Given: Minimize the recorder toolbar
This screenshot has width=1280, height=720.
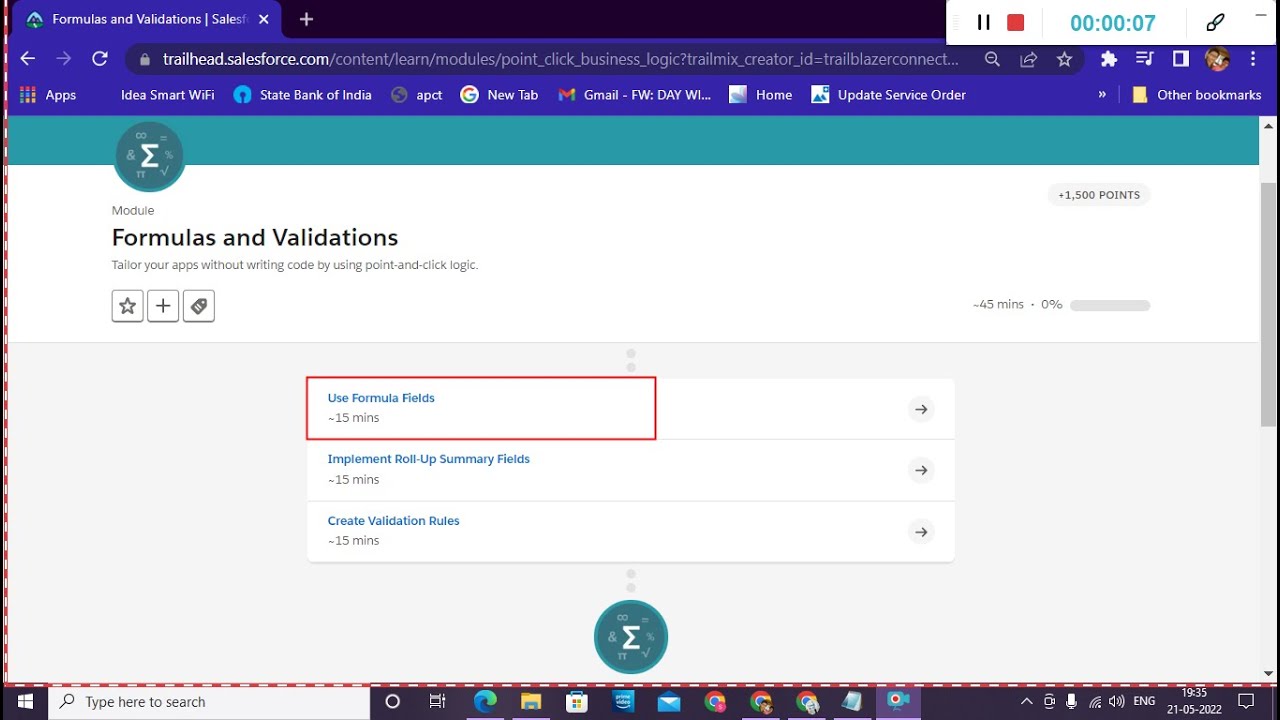Looking at the screenshot, I should pyautogui.click(x=1260, y=15).
